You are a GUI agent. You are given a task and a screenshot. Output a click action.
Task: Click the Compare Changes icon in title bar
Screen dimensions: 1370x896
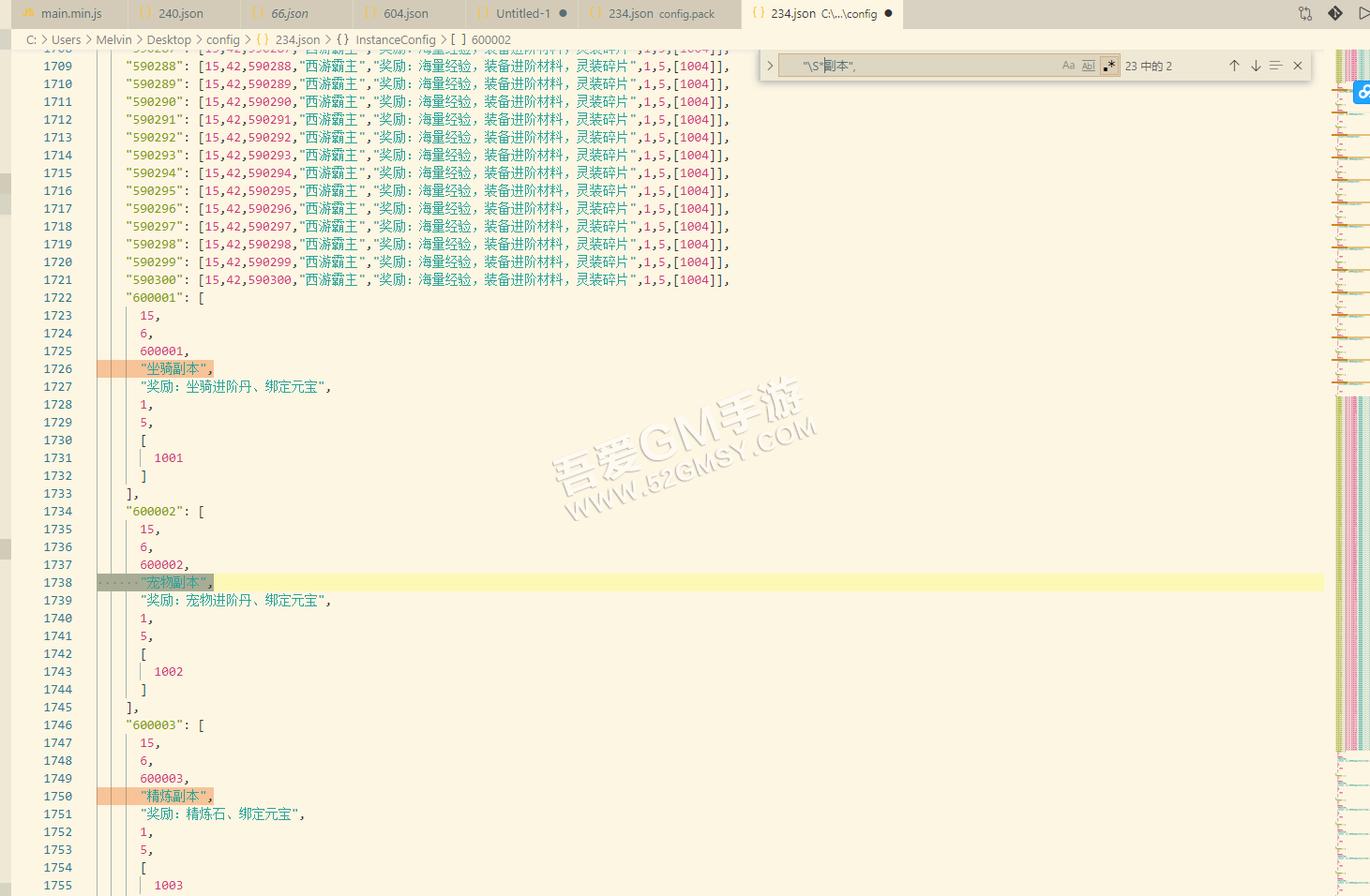tap(1305, 13)
